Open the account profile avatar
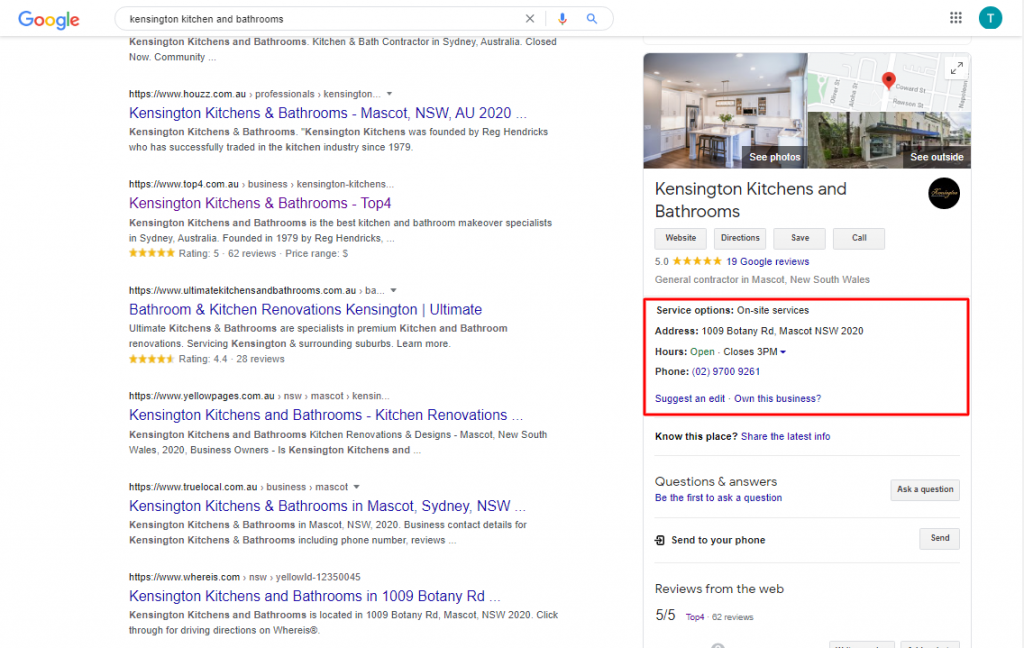 tap(990, 18)
